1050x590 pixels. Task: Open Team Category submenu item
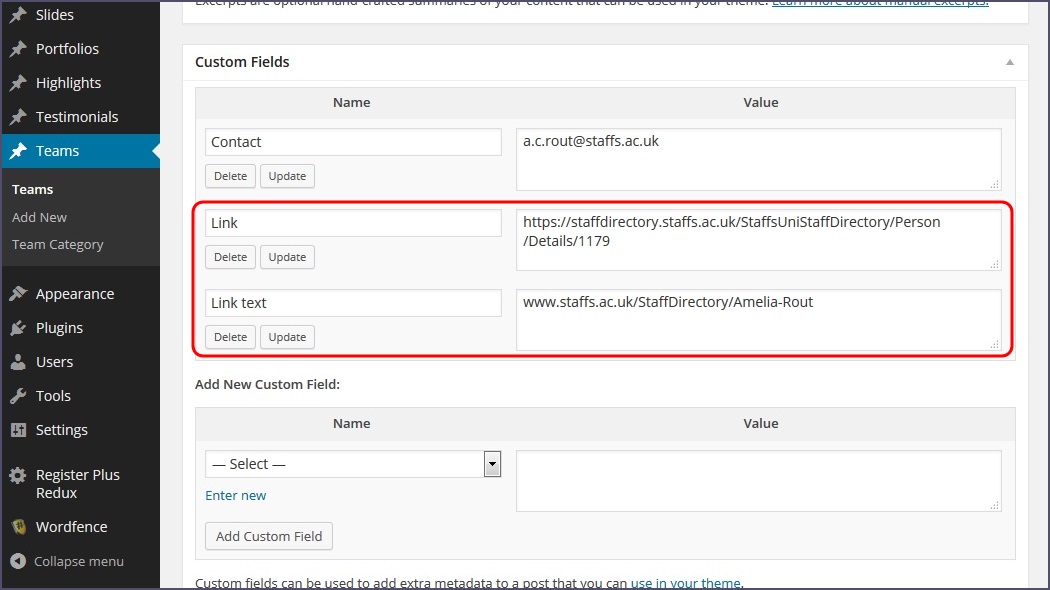coord(57,244)
